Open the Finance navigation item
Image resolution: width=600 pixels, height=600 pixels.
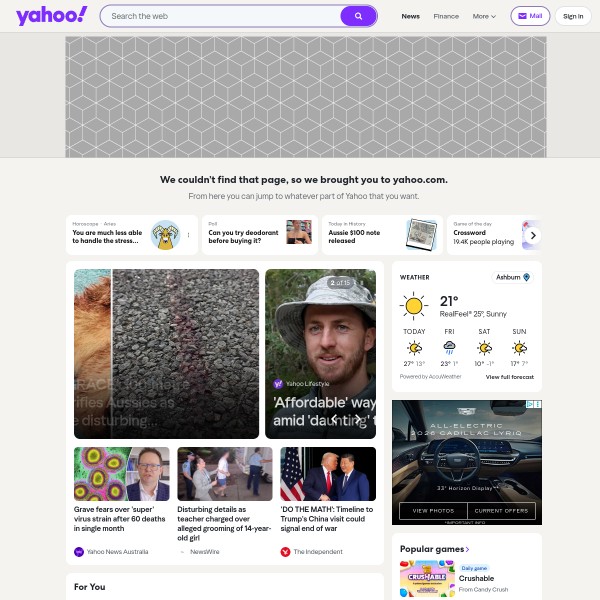click(446, 16)
